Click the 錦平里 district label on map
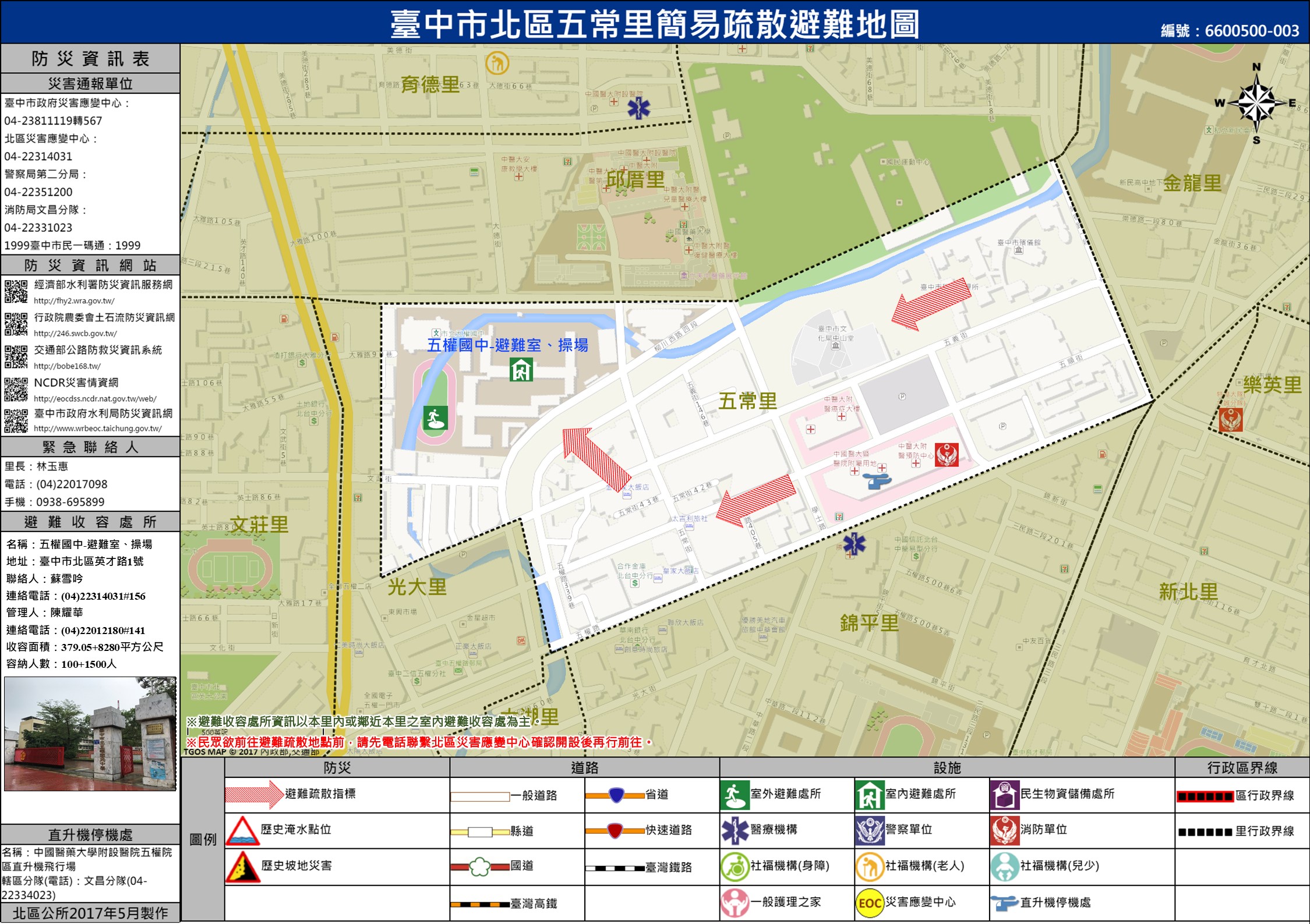 point(869,623)
